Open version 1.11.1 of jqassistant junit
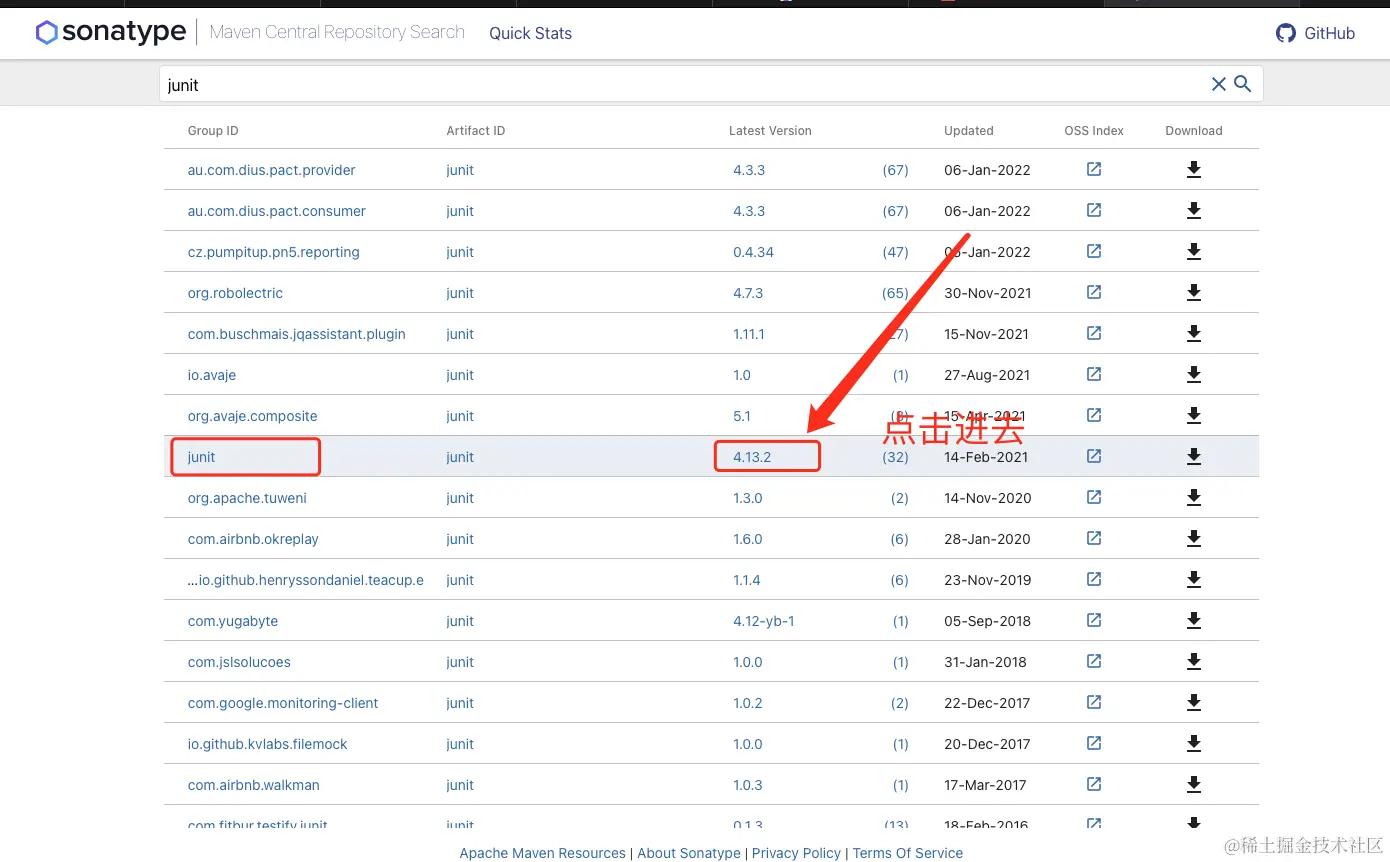Viewport: 1390px width, 862px height. pyautogui.click(x=749, y=334)
